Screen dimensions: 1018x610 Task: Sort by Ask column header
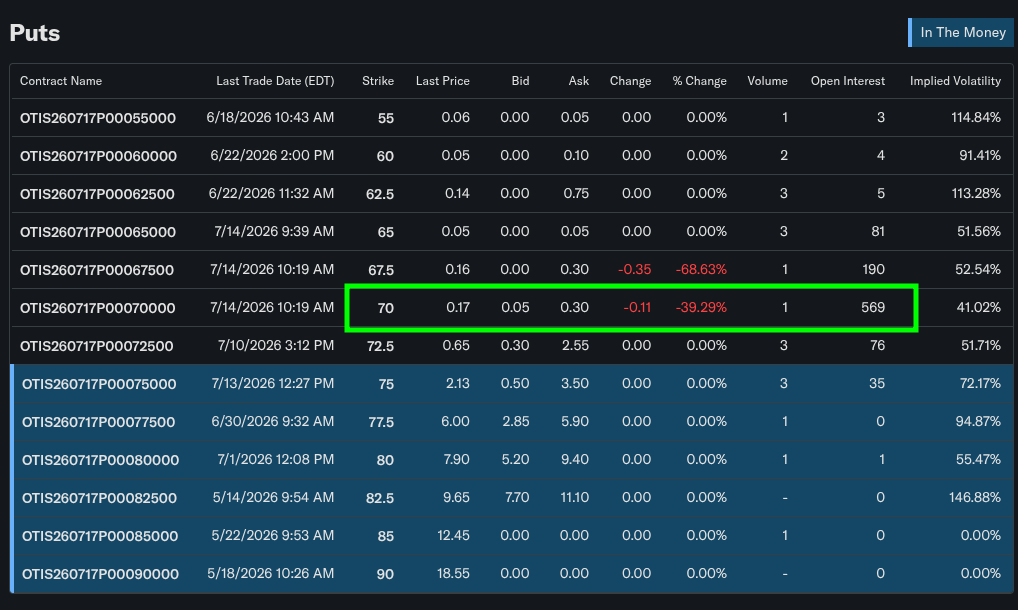click(578, 81)
